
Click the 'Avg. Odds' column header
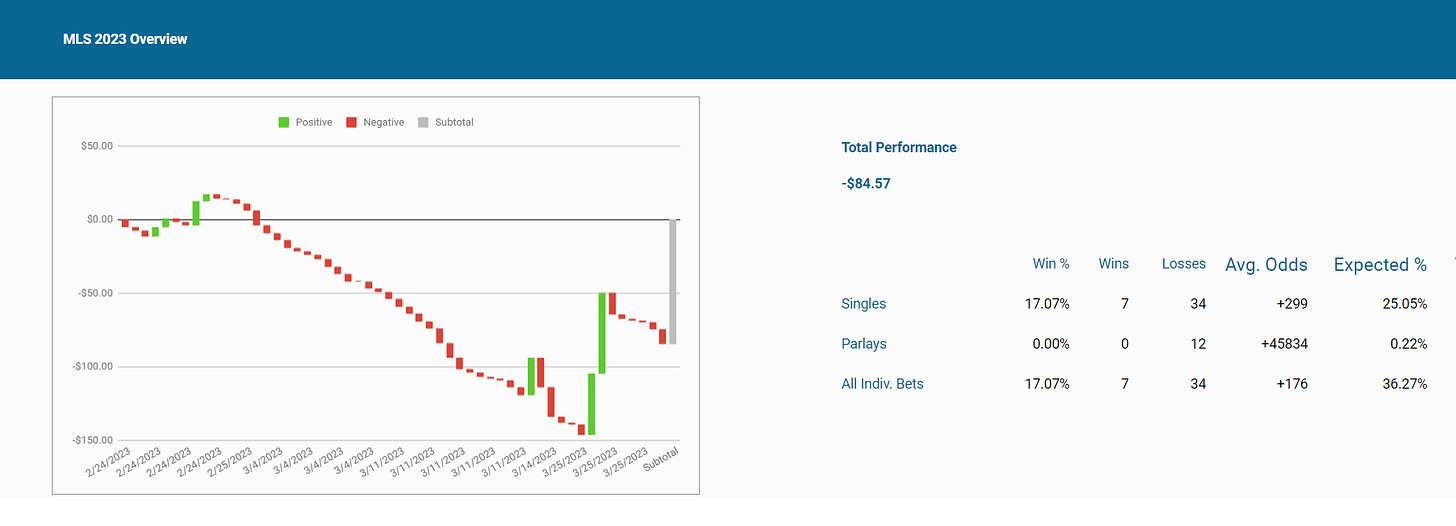coord(1266,265)
